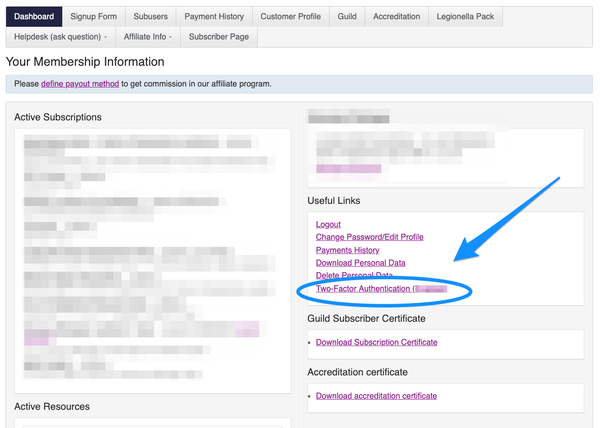
Task: Click the Download Personal Data link
Action: click(x=360, y=263)
